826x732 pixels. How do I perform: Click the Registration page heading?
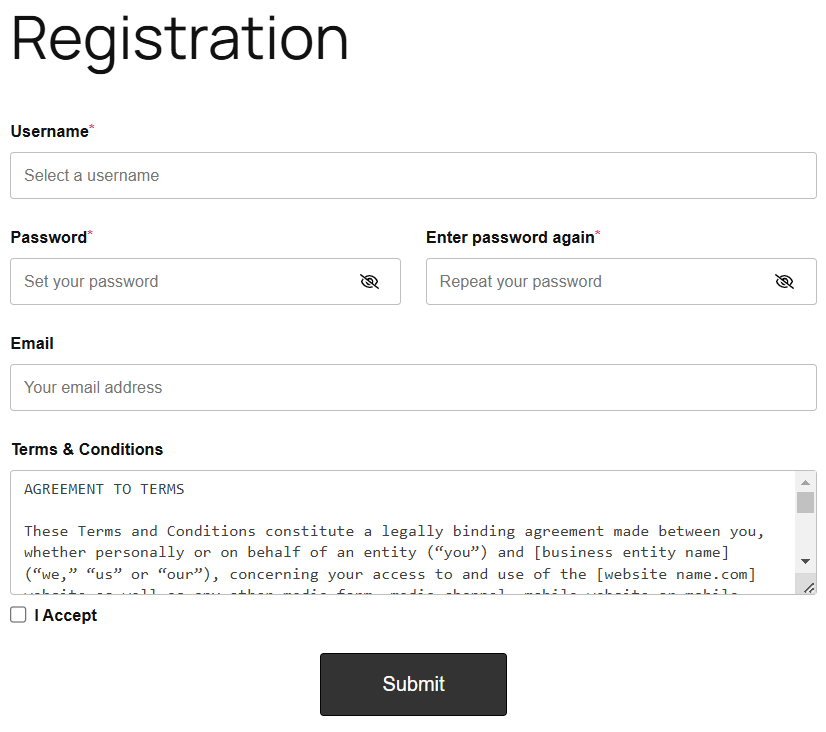pos(180,40)
